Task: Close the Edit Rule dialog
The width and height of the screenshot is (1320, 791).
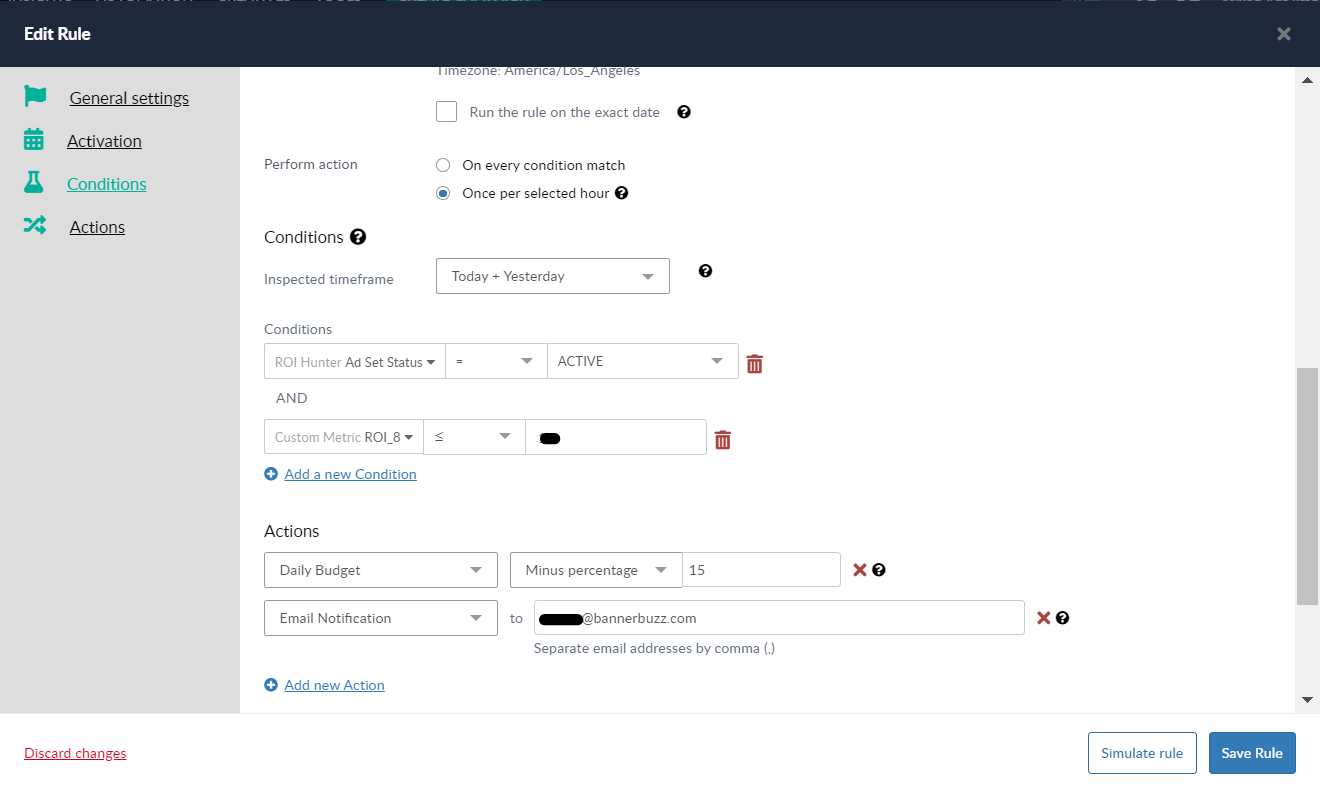Action: (1284, 34)
